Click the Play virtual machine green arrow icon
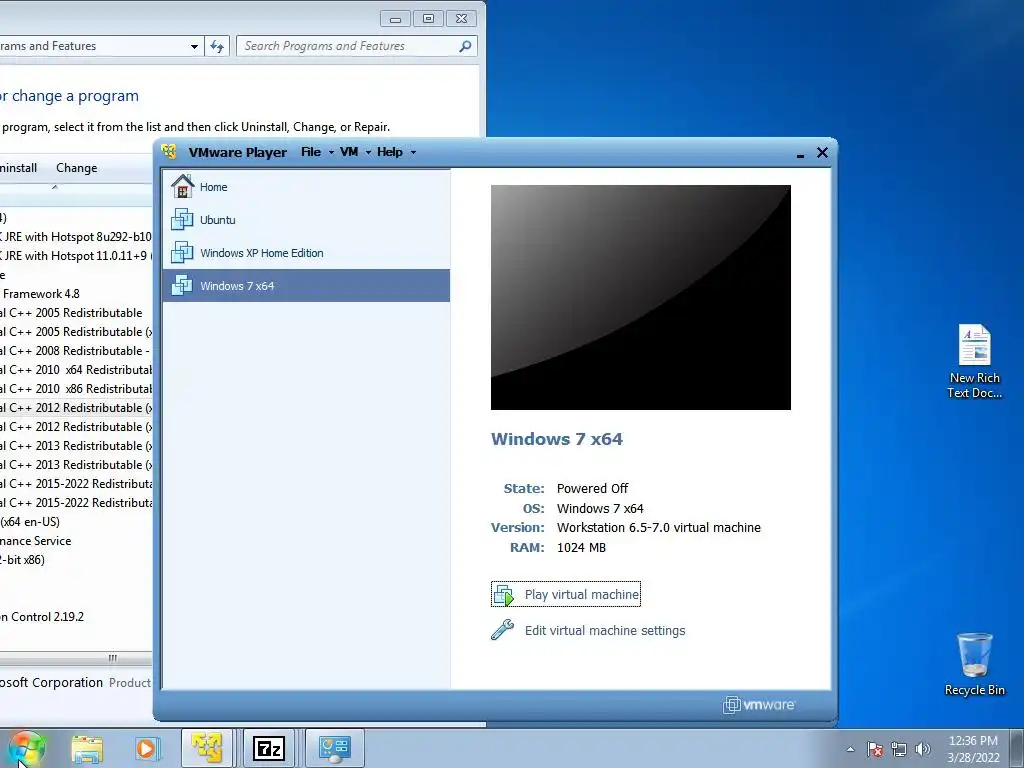The image size is (1024, 768). point(504,594)
